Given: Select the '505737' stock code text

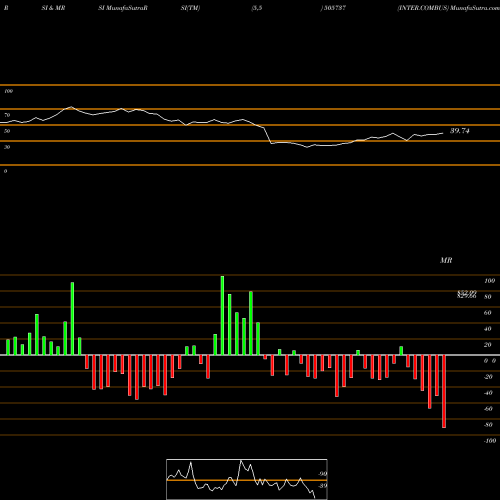Looking at the screenshot, I should (x=334, y=8).
